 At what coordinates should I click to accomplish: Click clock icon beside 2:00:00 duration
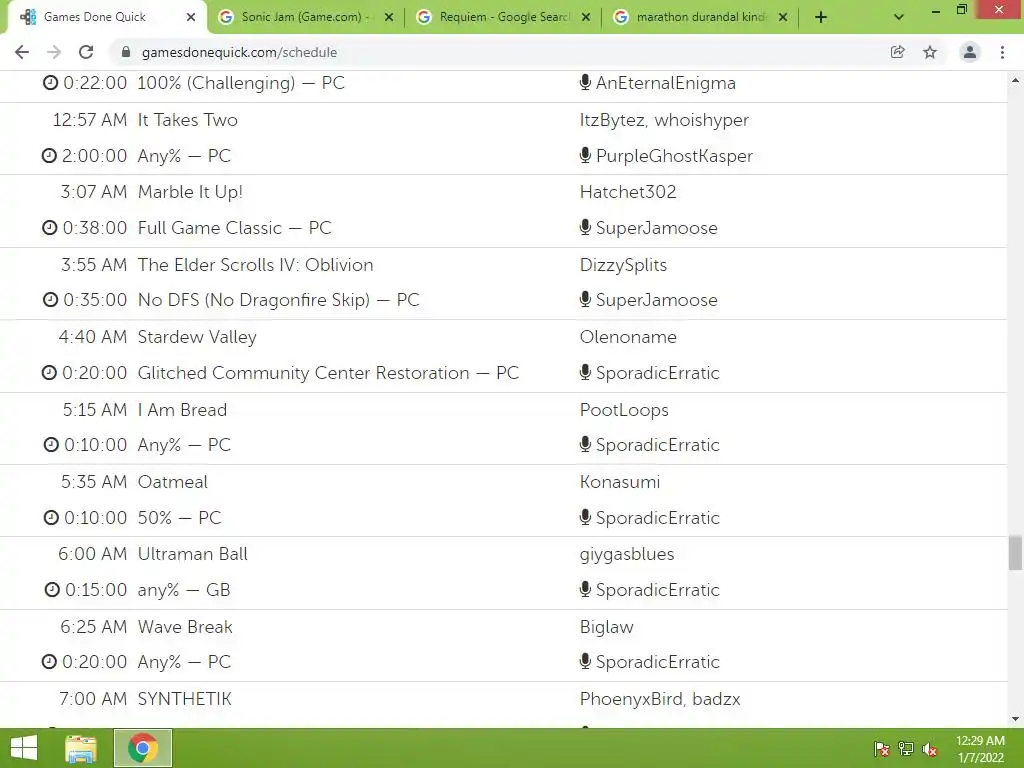click(x=49, y=156)
